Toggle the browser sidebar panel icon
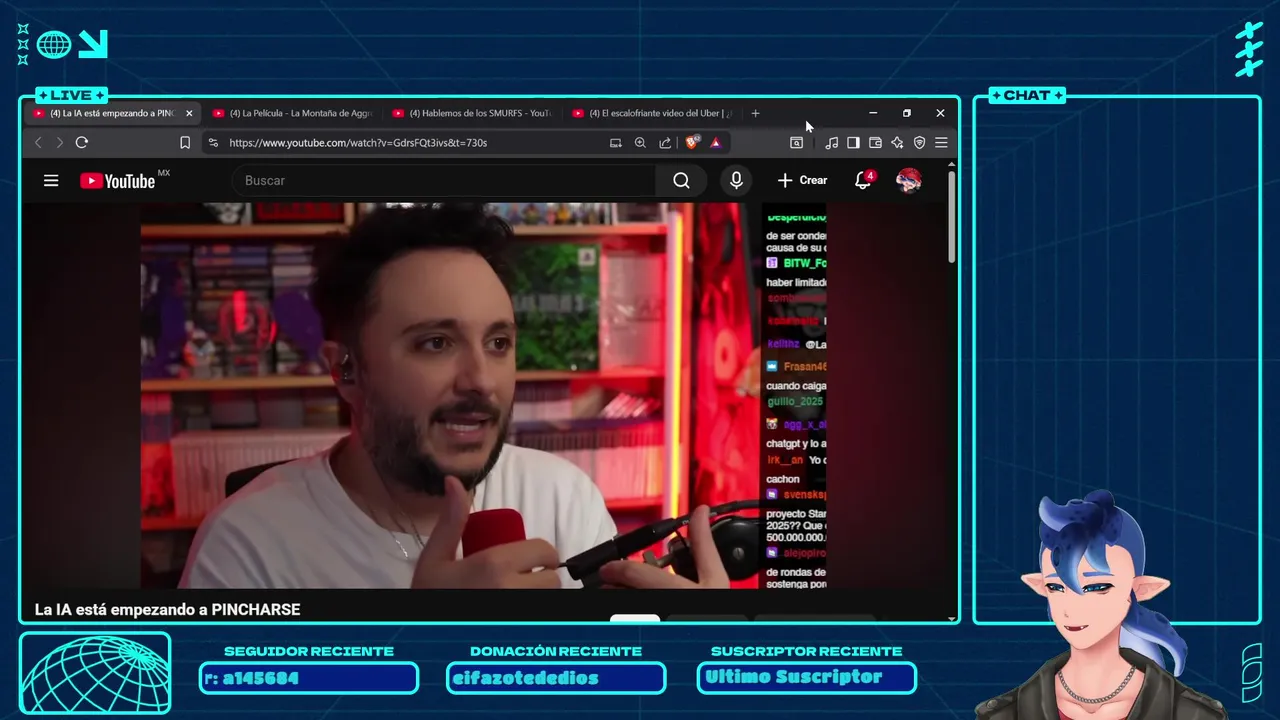The image size is (1280, 720). pos(853,143)
